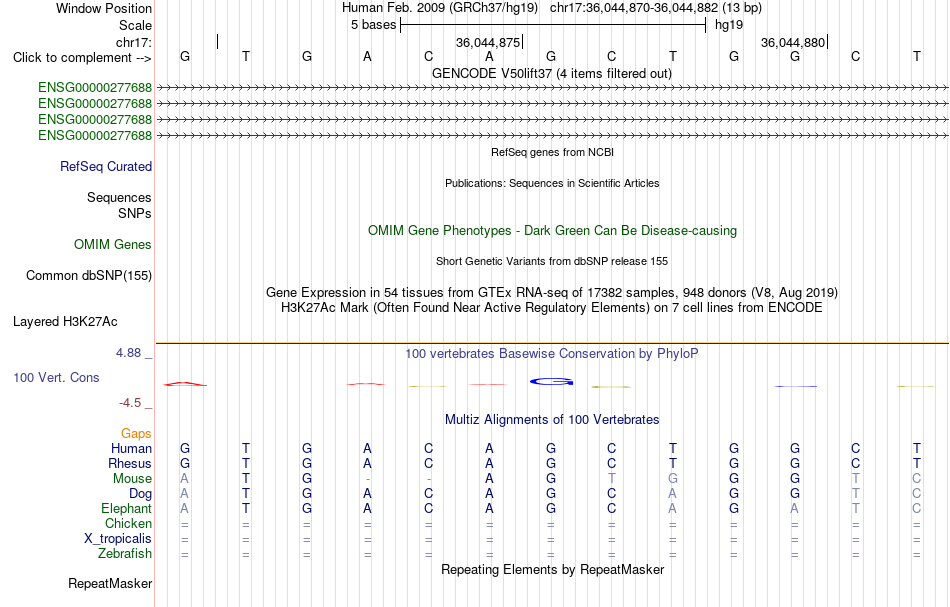Click 'Repeating Elements by RepeatMasker' title
The height and width of the screenshot is (607, 950).
553,569
